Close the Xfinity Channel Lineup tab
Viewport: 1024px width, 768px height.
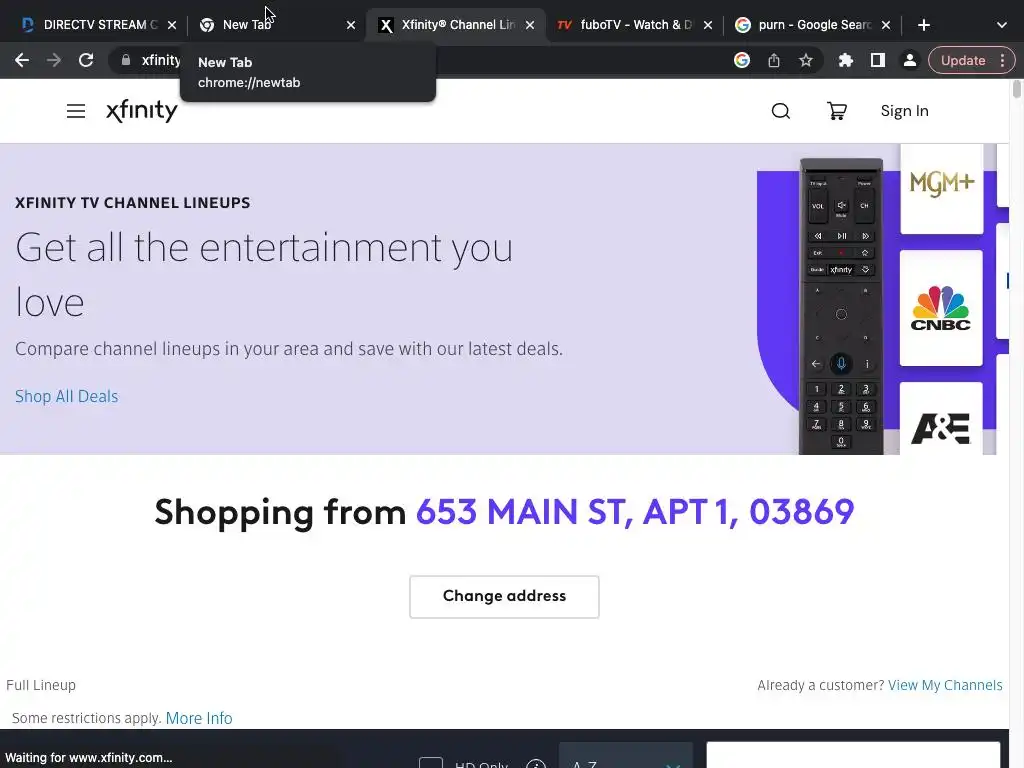(x=530, y=25)
